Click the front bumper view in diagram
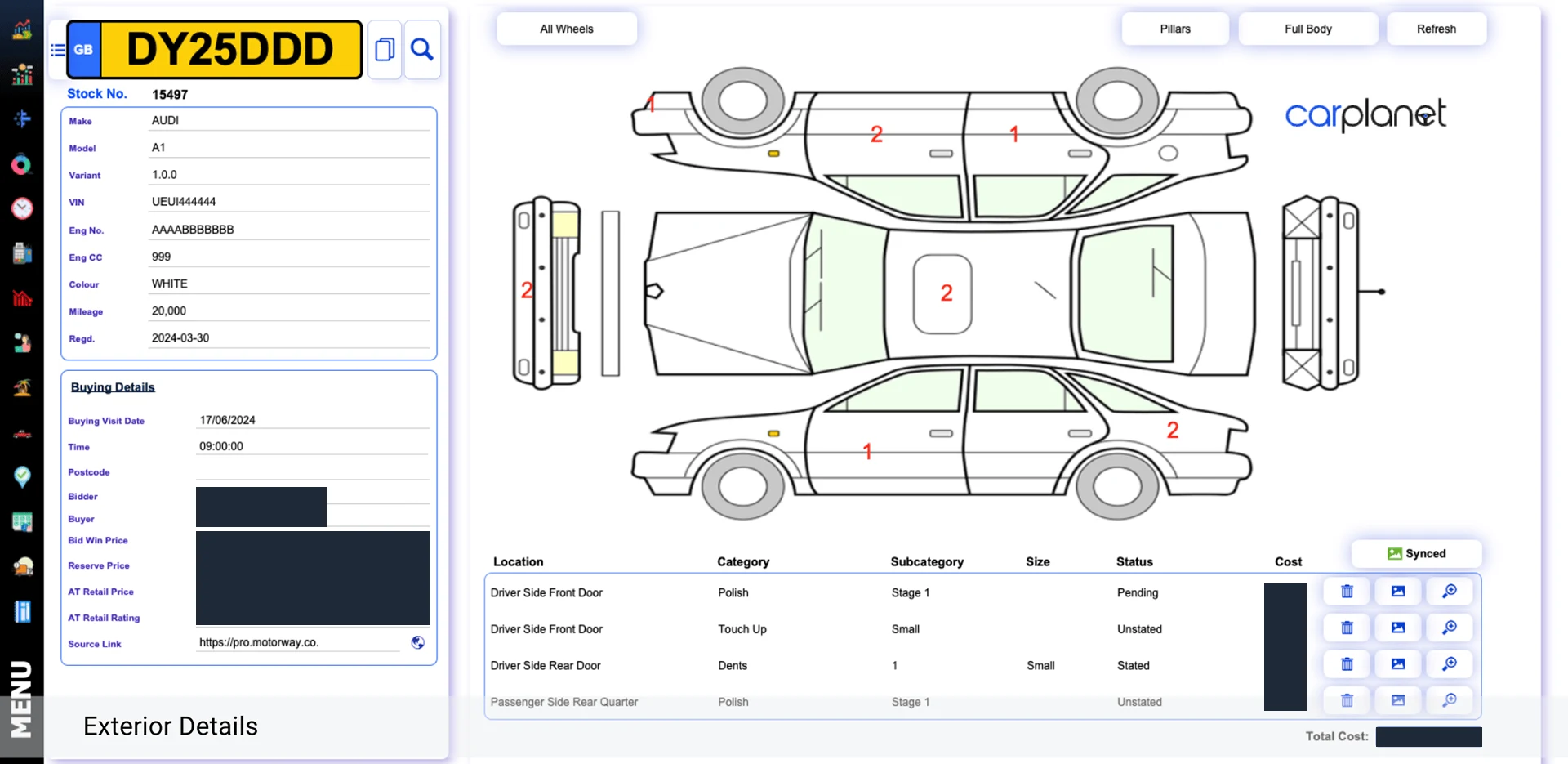The height and width of the screenshot is (764, 1568). click(547, 293)
